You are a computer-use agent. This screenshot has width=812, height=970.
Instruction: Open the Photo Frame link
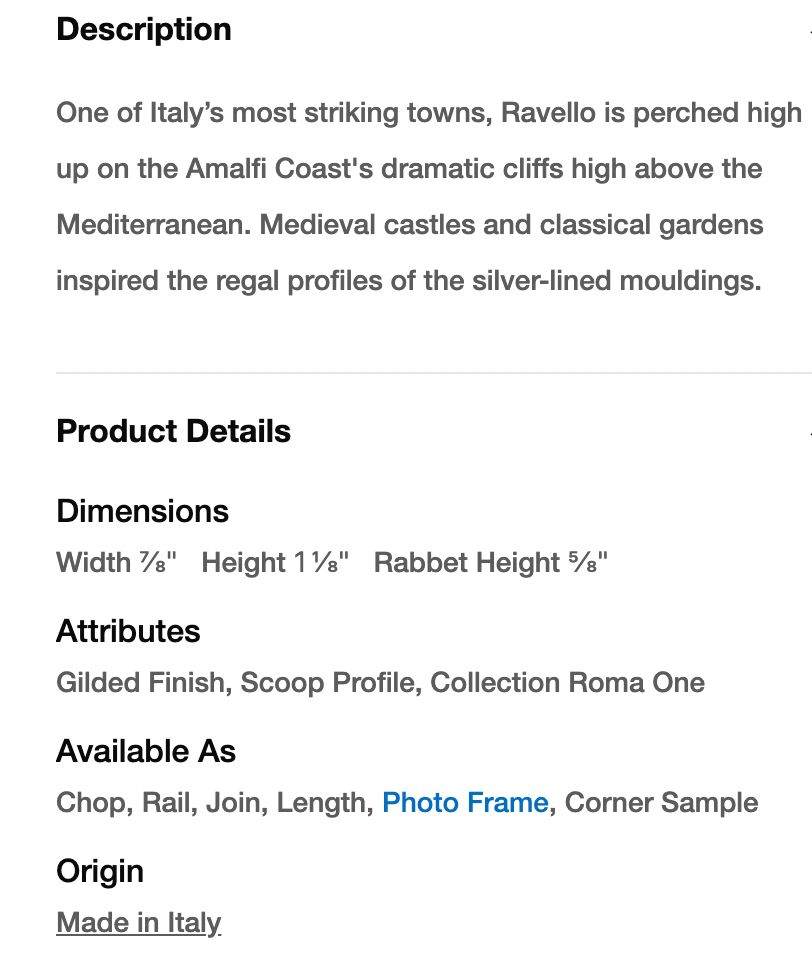coord(465,802)
